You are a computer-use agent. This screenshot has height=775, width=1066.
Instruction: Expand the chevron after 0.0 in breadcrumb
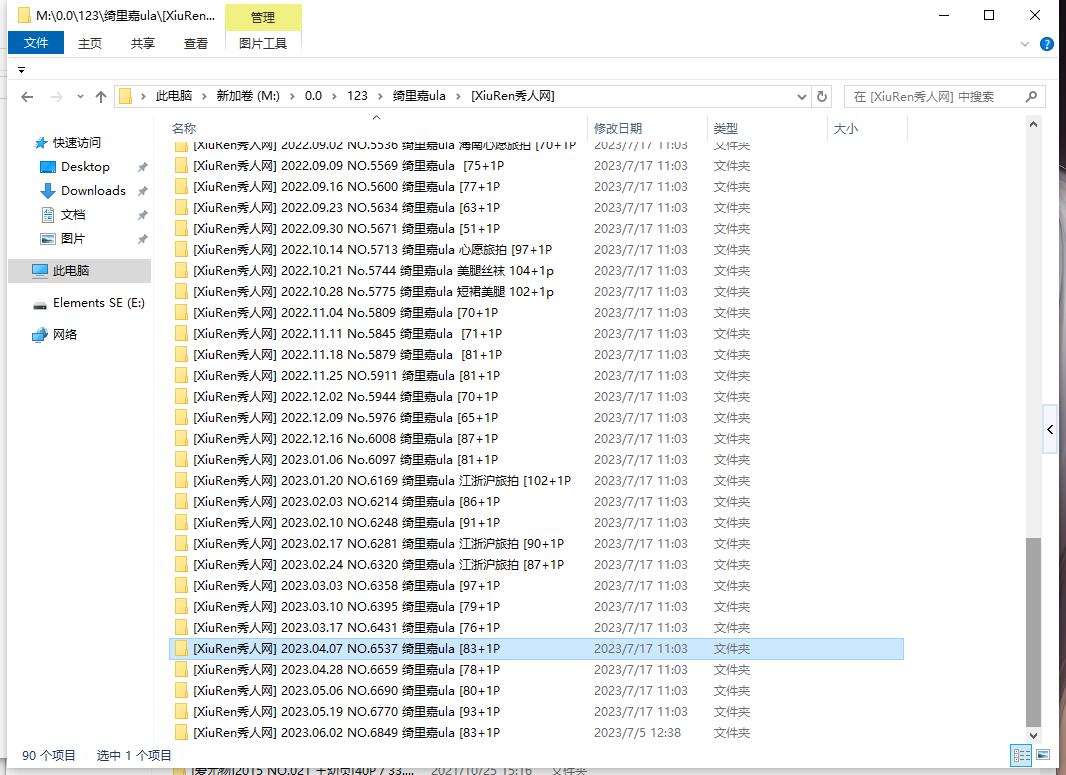coord(334,97)
